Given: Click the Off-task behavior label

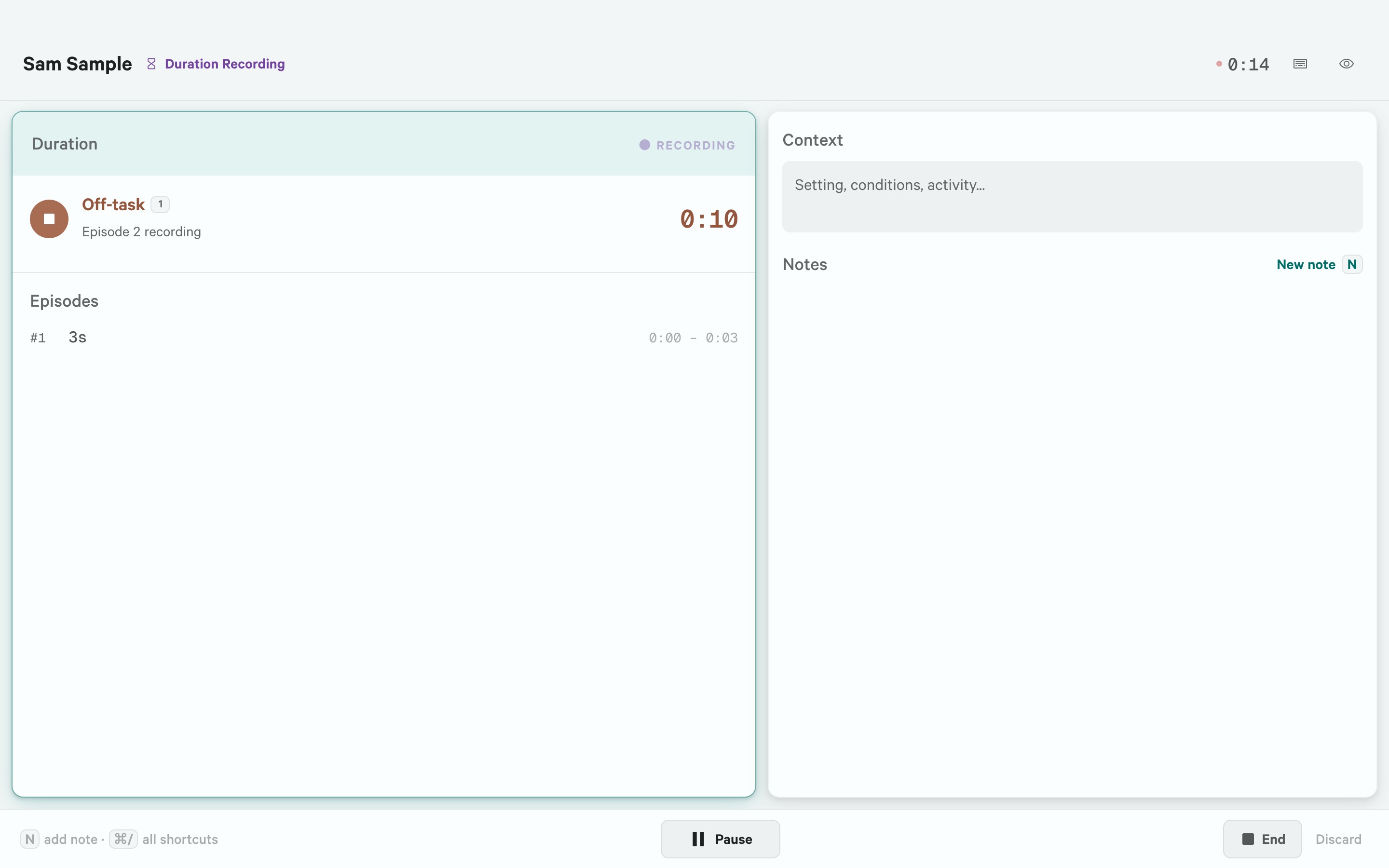Looking at the screenshot, I should pyautogui.click(x=113, y=204).
